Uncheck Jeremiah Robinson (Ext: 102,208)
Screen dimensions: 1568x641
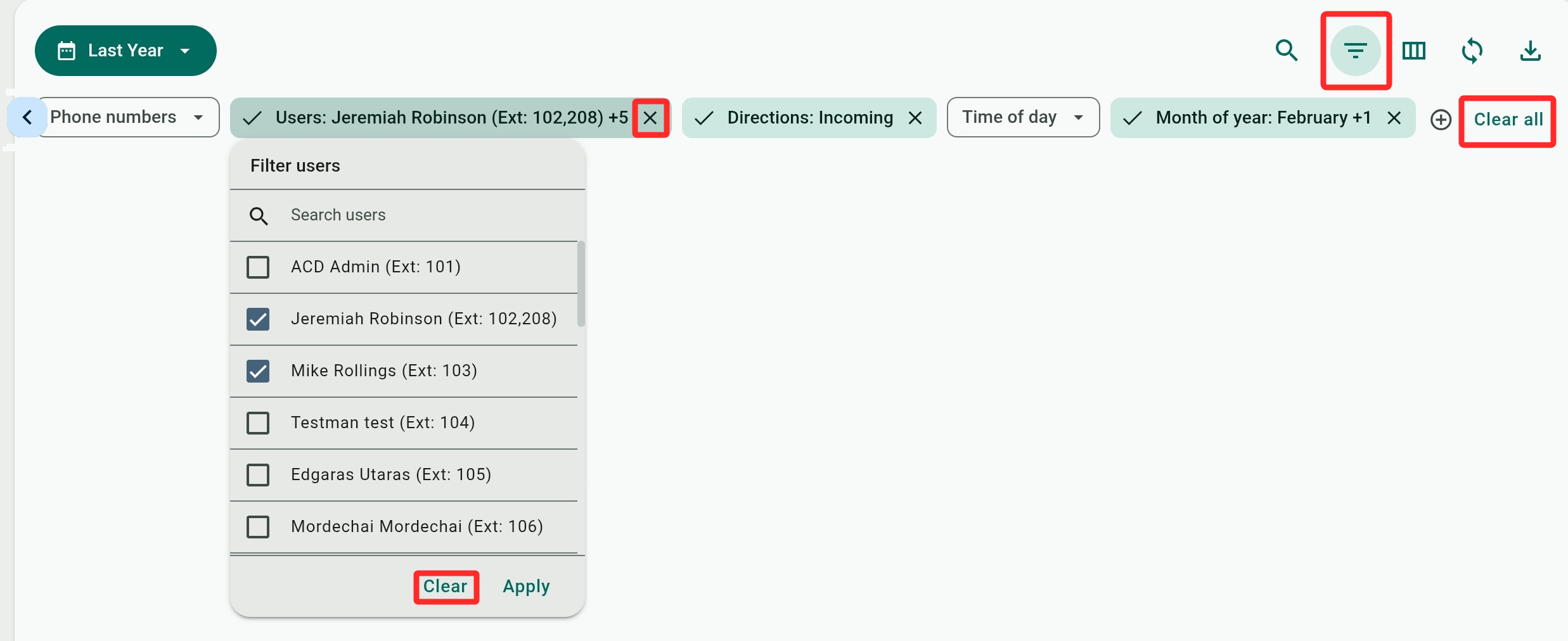click(258, 319)
